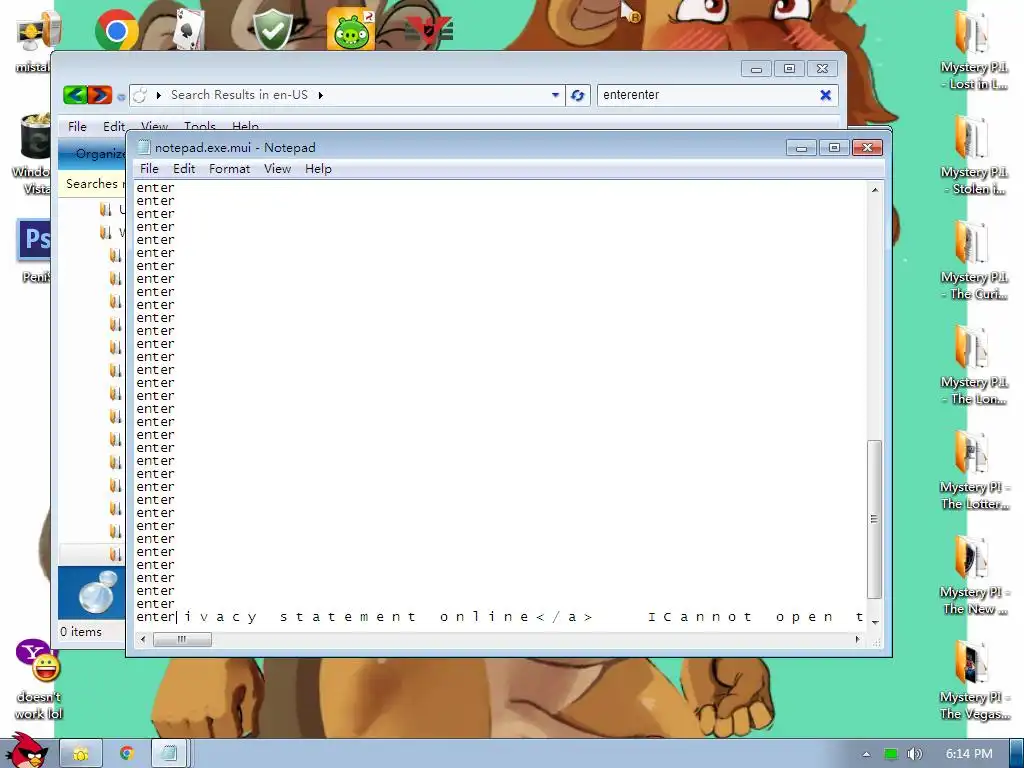Click Searches label in Explorer pane
Screen dimensions: 1024x768
click(x=91, y=184)
